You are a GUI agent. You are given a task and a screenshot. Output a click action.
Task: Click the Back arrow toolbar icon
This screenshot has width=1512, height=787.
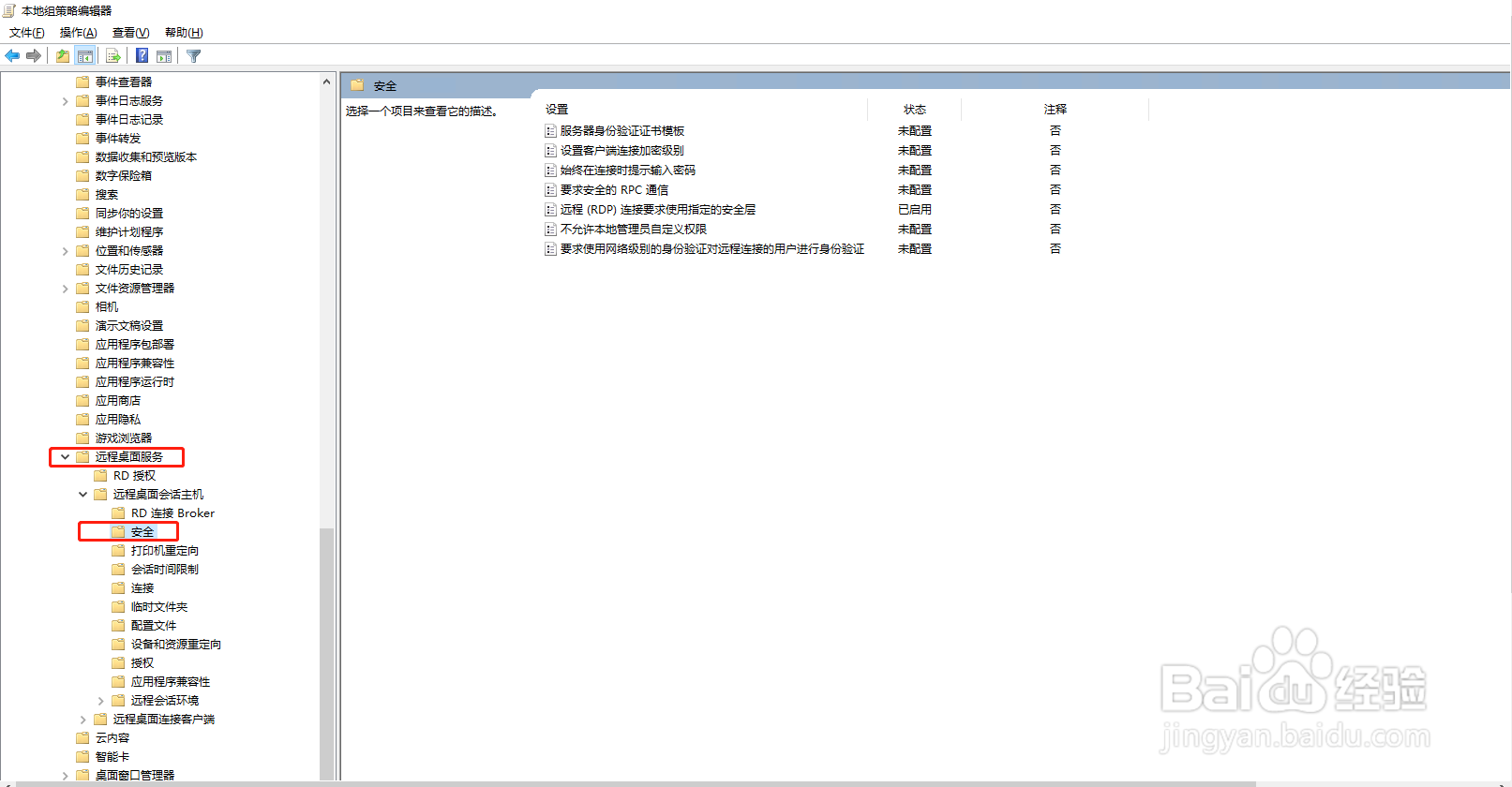click(x=12, y=56)
